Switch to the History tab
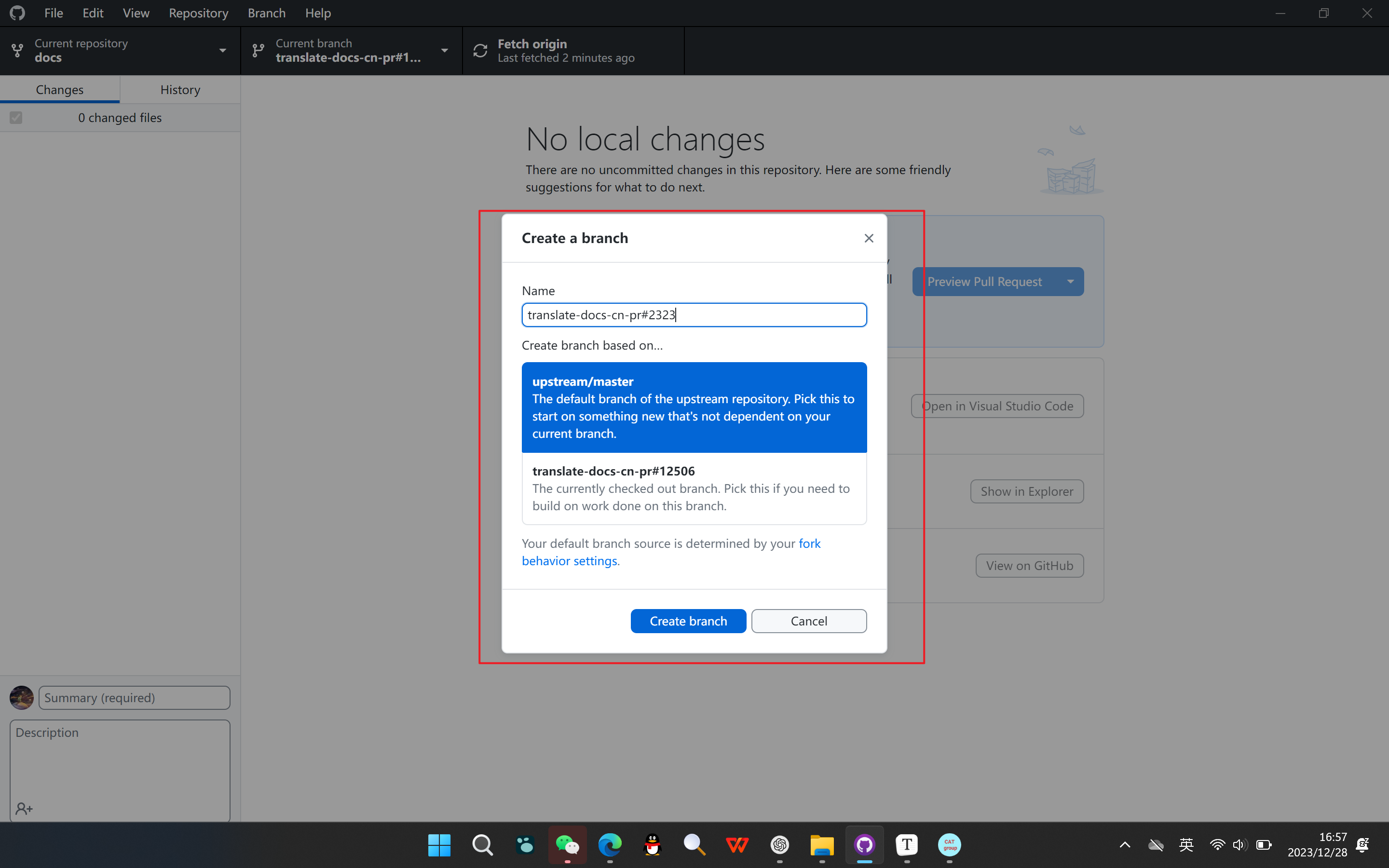The image size is (1389, 868). tap(180, 90)
